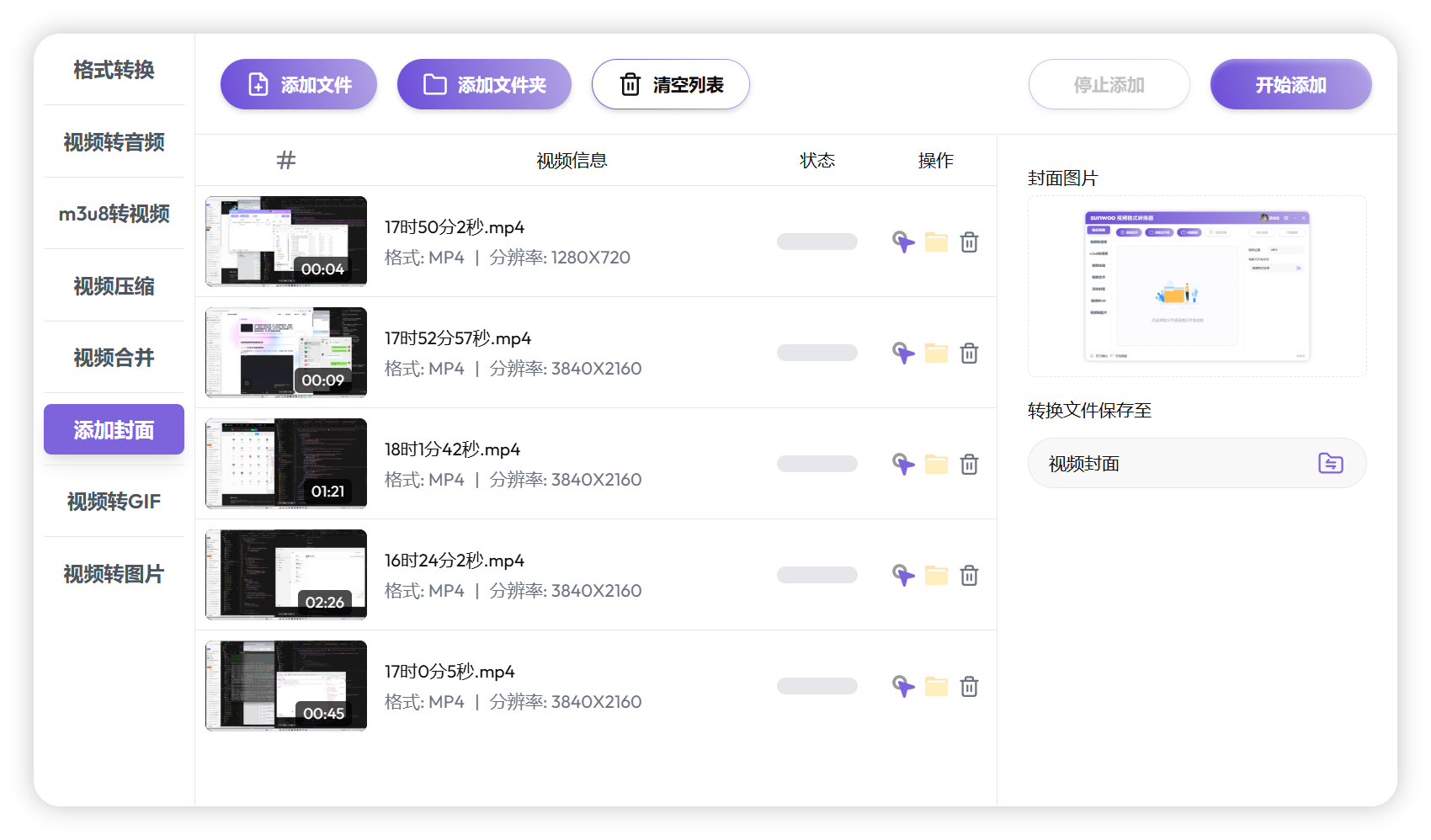
Task: Switch to 视频合并 mode
Action: coord(113,357)
